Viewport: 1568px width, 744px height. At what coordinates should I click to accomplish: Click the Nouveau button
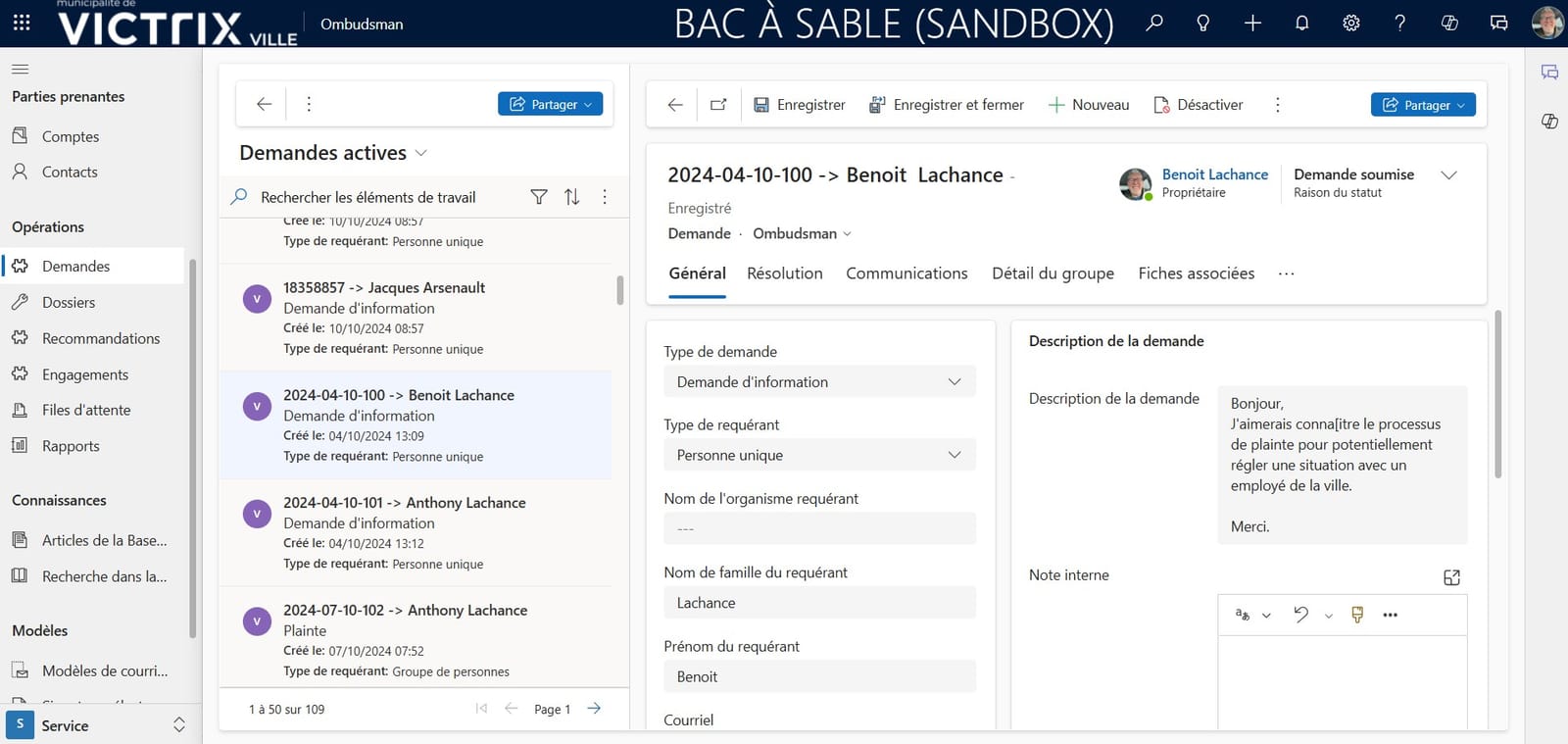[x=1089, y=105]
